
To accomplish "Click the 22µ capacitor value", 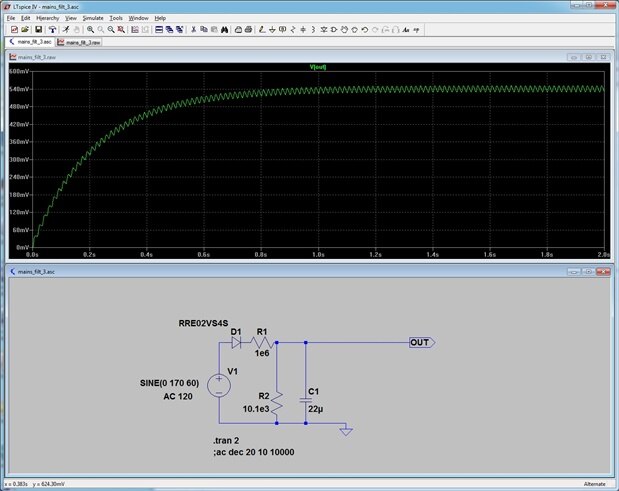I will [x=315, y=409].
